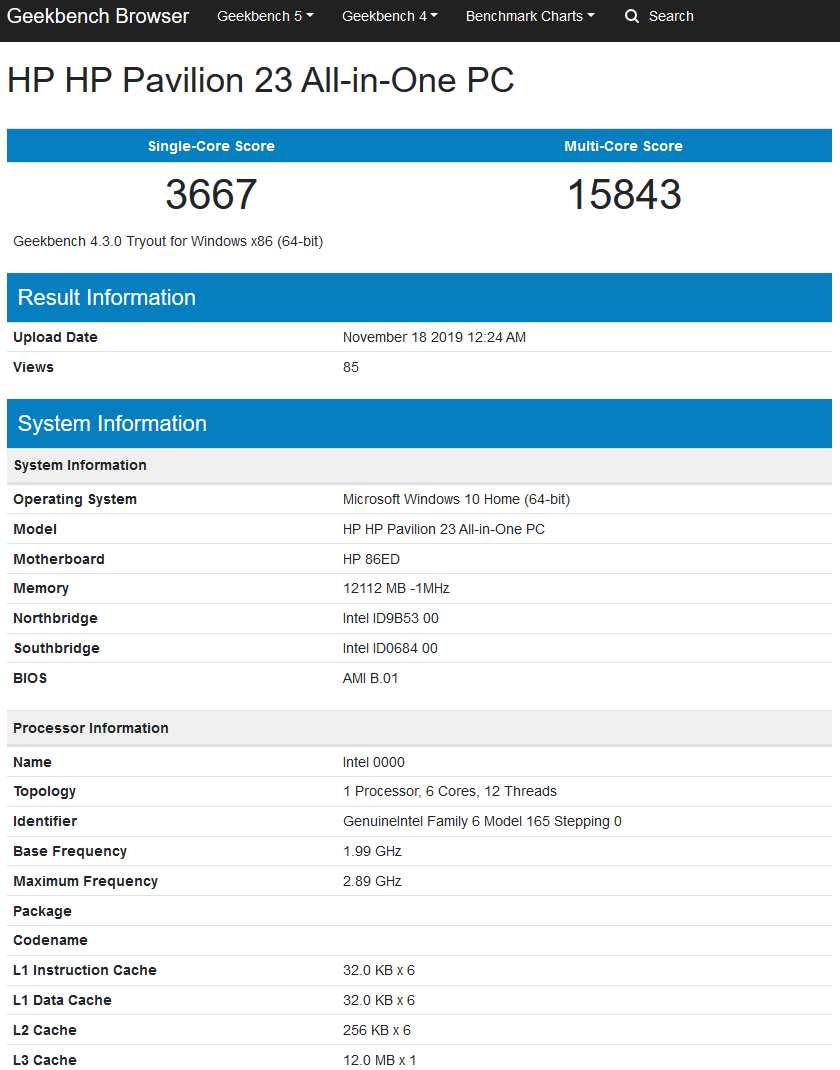This screenshot has height=1070, width=840.
Task: Click the Upload Date label
Action: tap(55, 337)
